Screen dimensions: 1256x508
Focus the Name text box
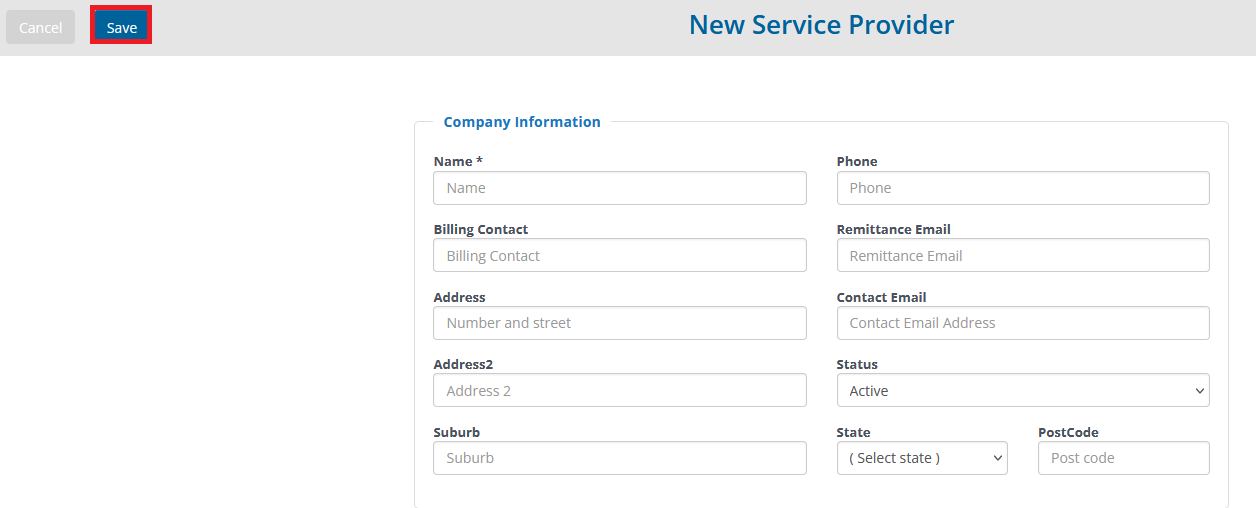point(620,188)
